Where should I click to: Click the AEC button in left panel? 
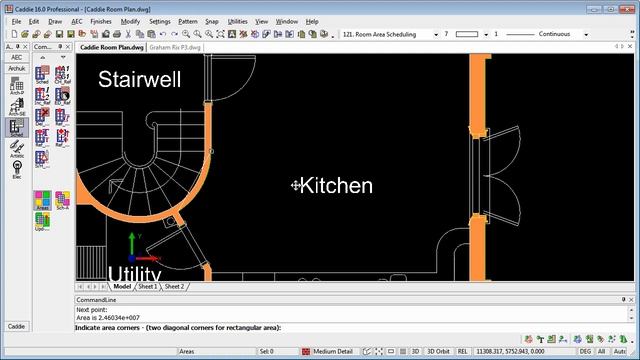(17, 57)
